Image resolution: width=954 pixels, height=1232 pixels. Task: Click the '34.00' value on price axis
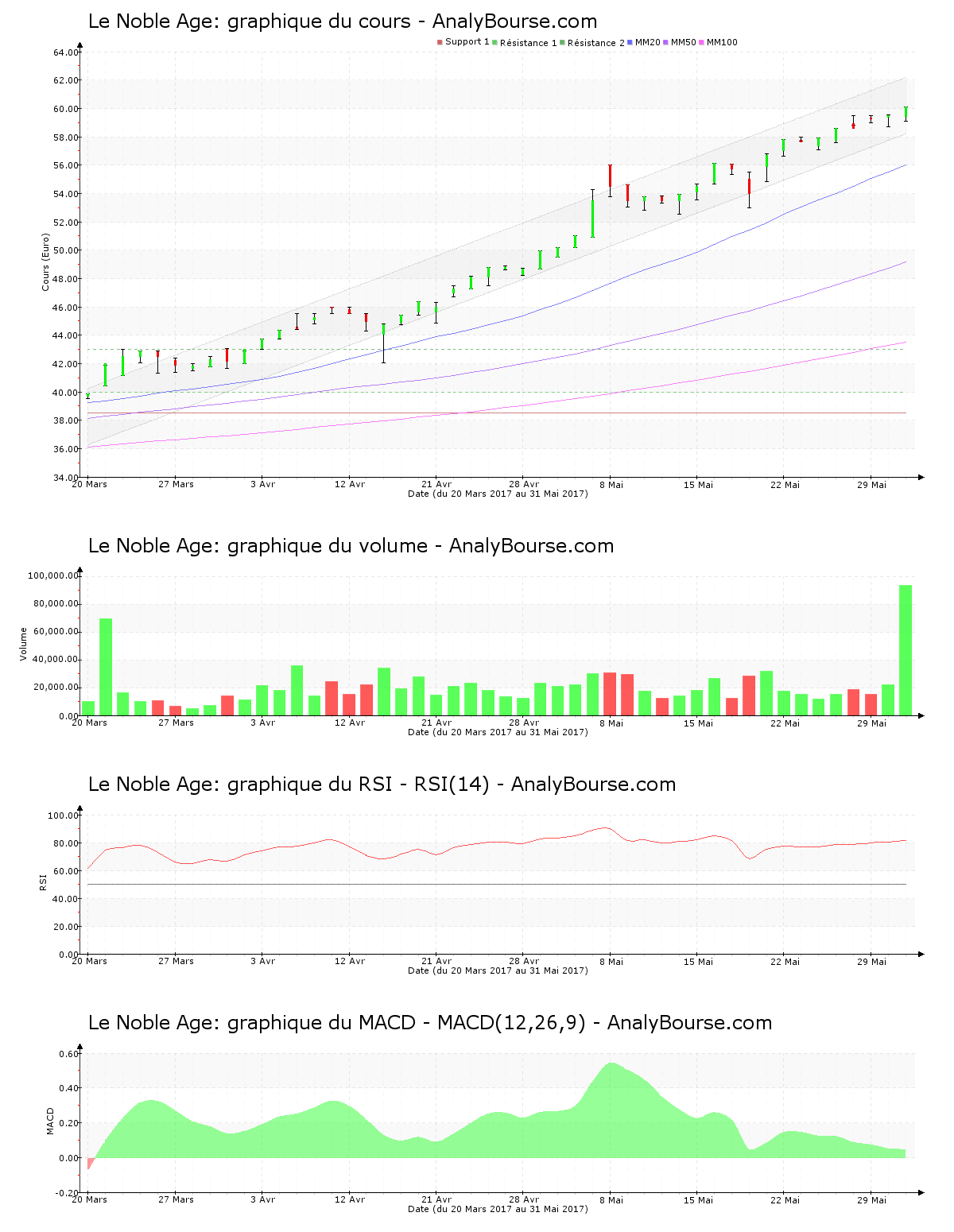point(65,478)
